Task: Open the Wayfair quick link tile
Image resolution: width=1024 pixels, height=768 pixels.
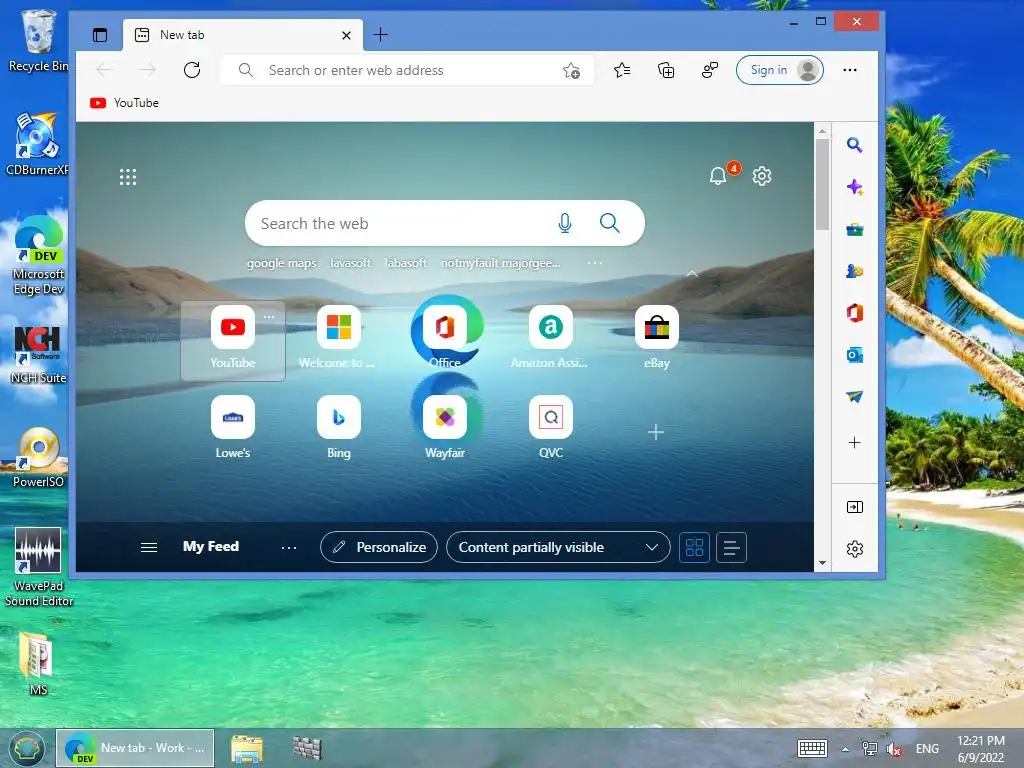Action: click(x=445, y=428)
